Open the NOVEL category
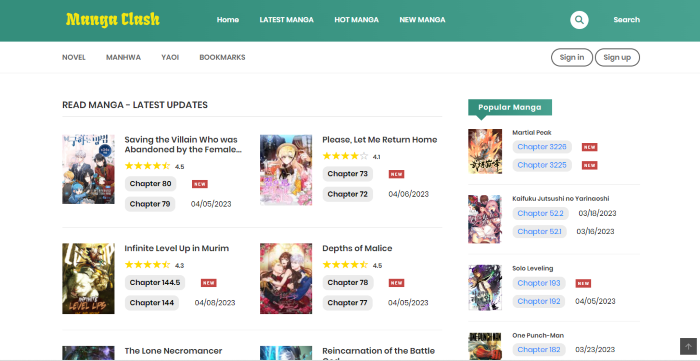 point(74,57)
